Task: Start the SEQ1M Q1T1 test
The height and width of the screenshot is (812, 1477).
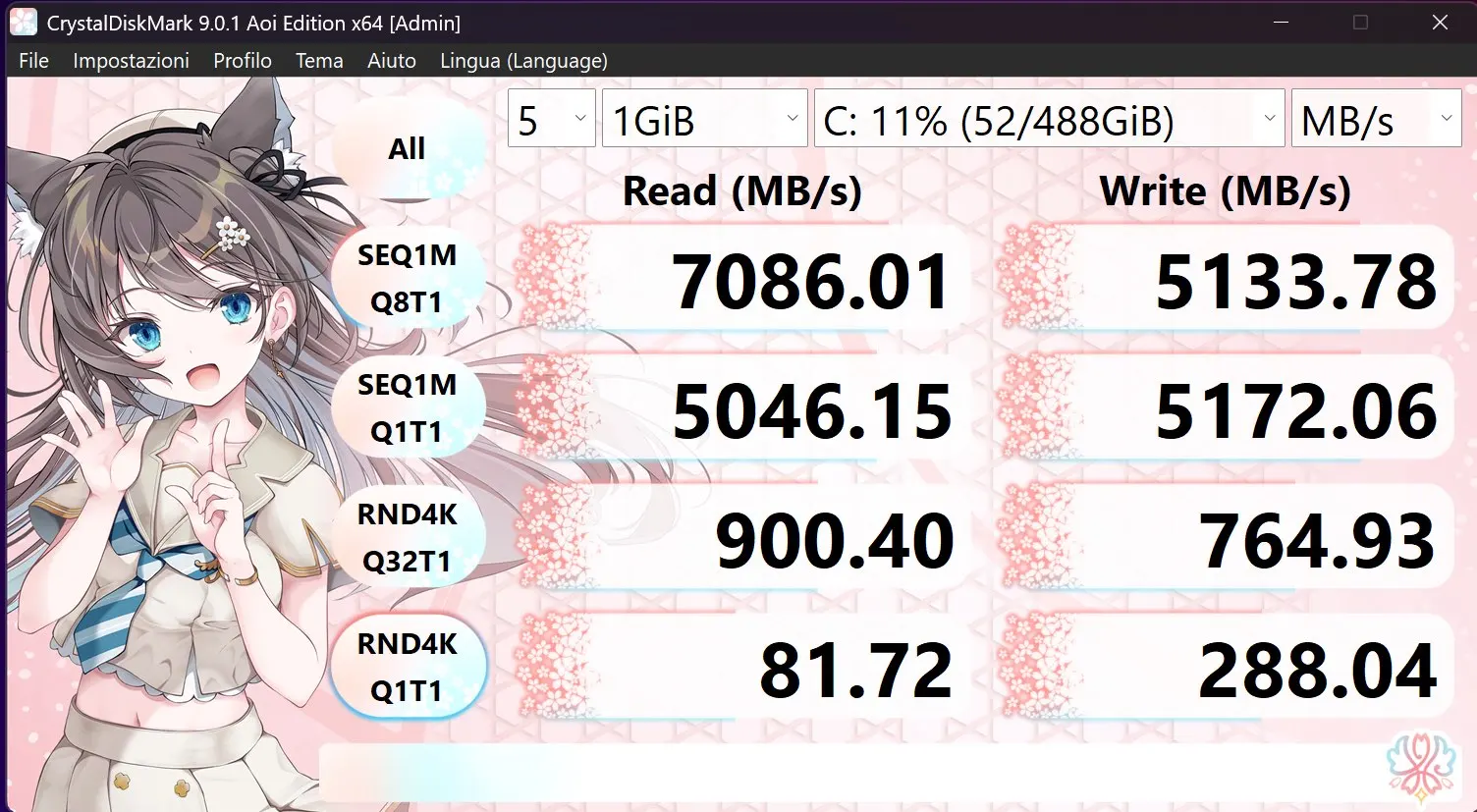Action: 408,408
